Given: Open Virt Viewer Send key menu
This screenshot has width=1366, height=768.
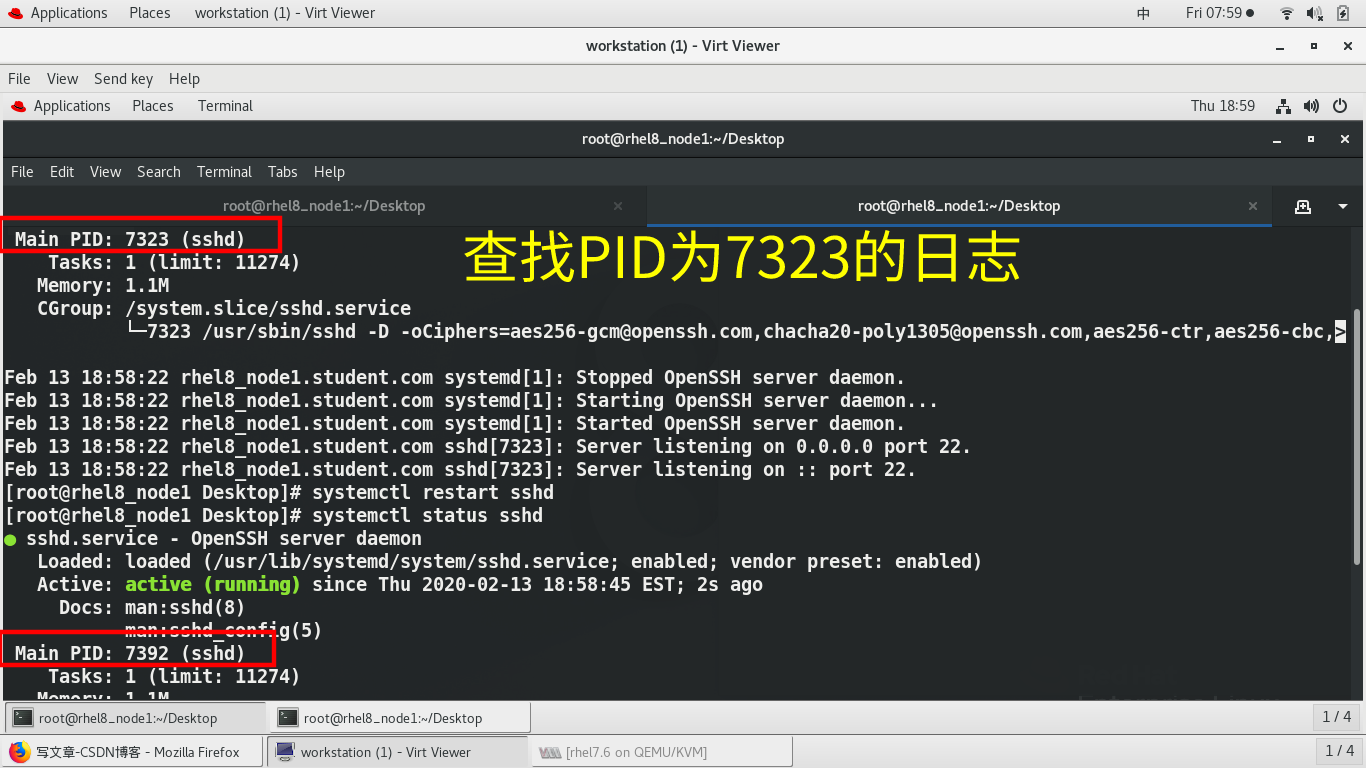Looking at the screenshot, I should coord(123,79).
